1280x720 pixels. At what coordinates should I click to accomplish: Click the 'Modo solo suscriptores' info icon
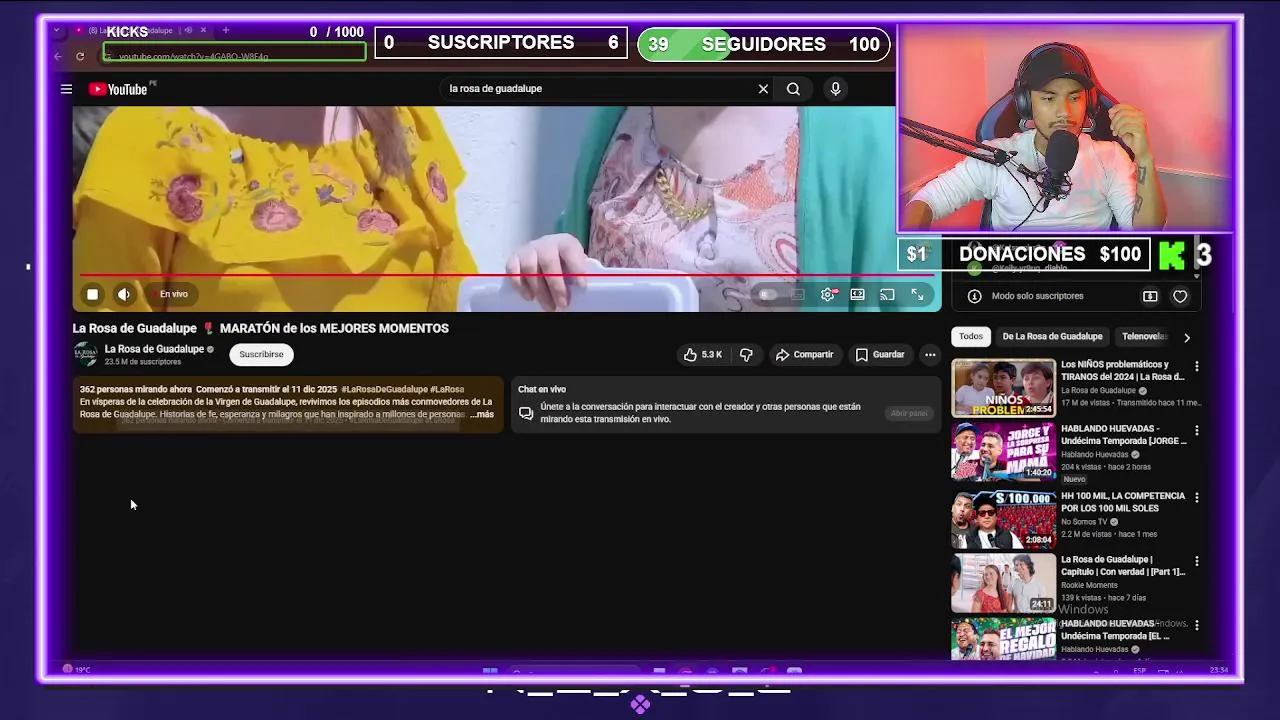[x=974, y=296]
